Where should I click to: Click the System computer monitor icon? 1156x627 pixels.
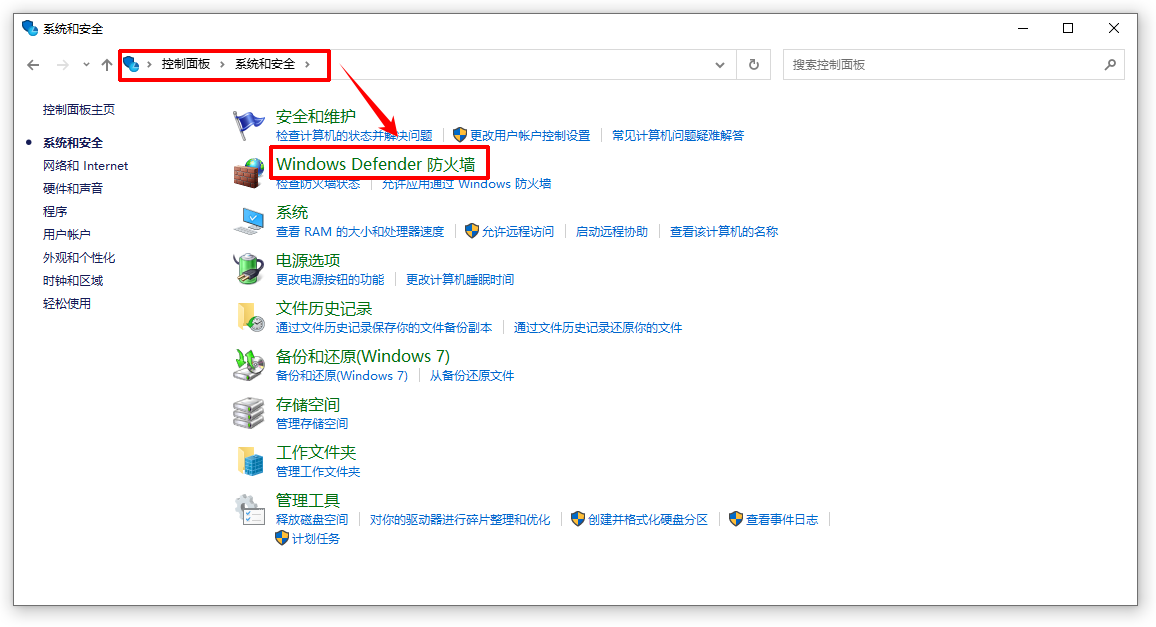coord(248,221)
